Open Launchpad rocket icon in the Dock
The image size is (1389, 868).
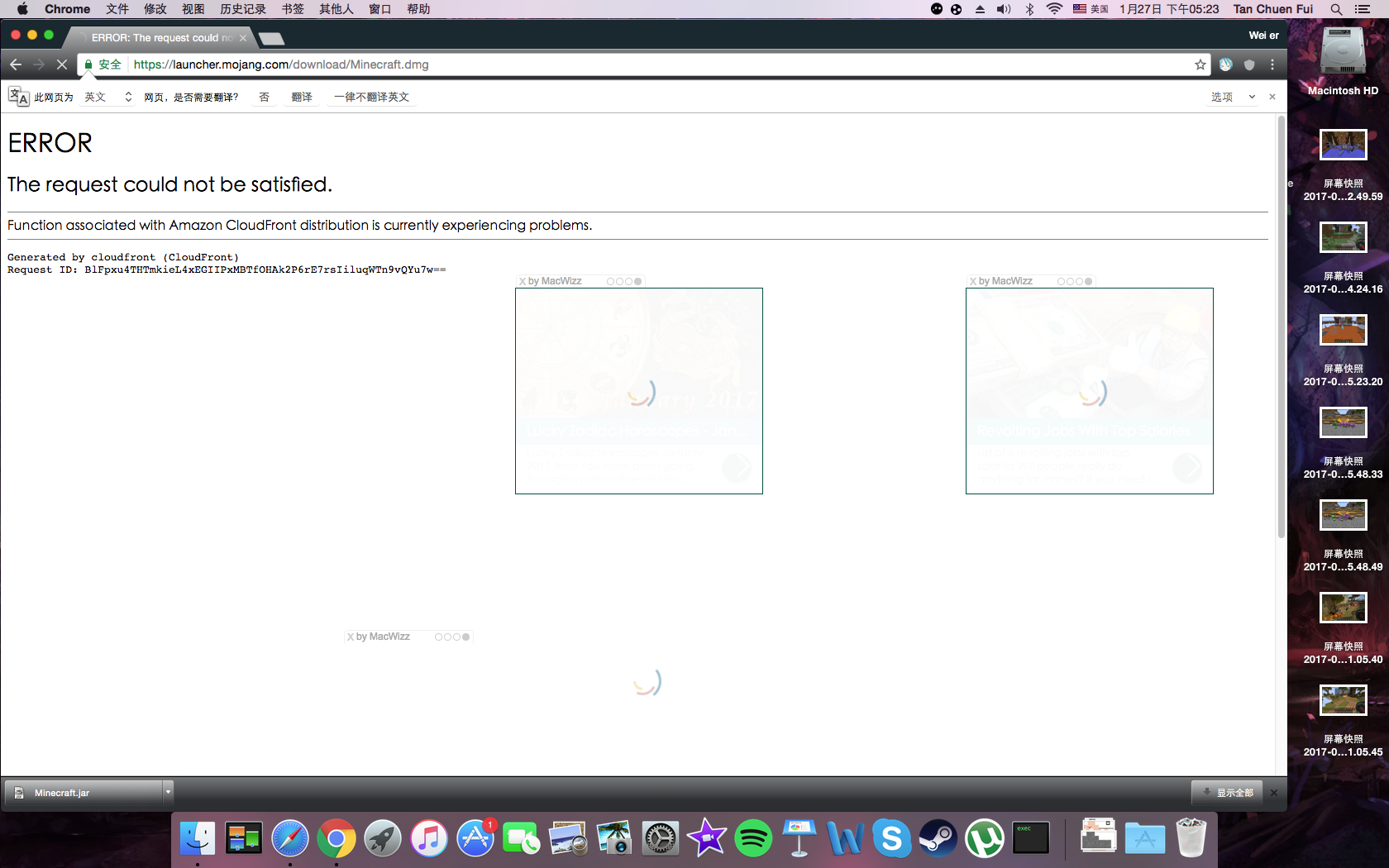point(383,839)
